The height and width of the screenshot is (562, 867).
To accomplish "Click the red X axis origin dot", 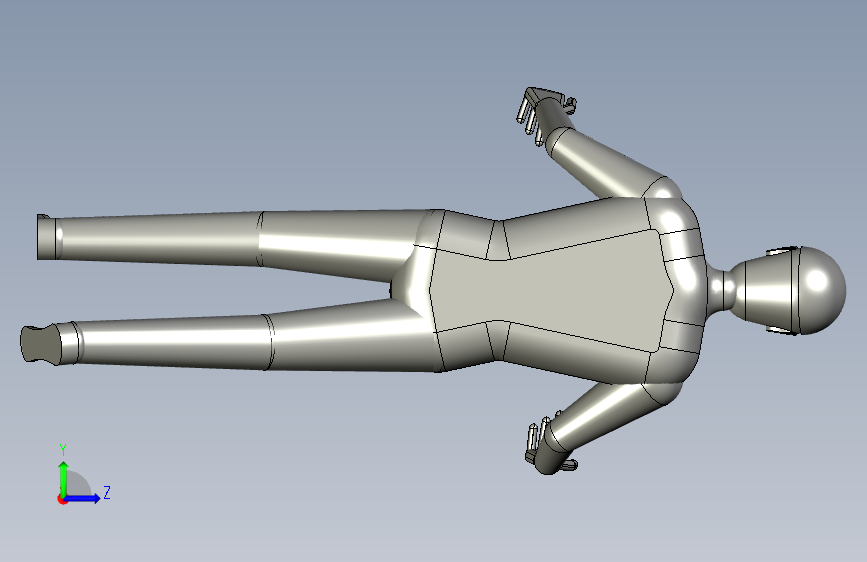I will point(62,499).
